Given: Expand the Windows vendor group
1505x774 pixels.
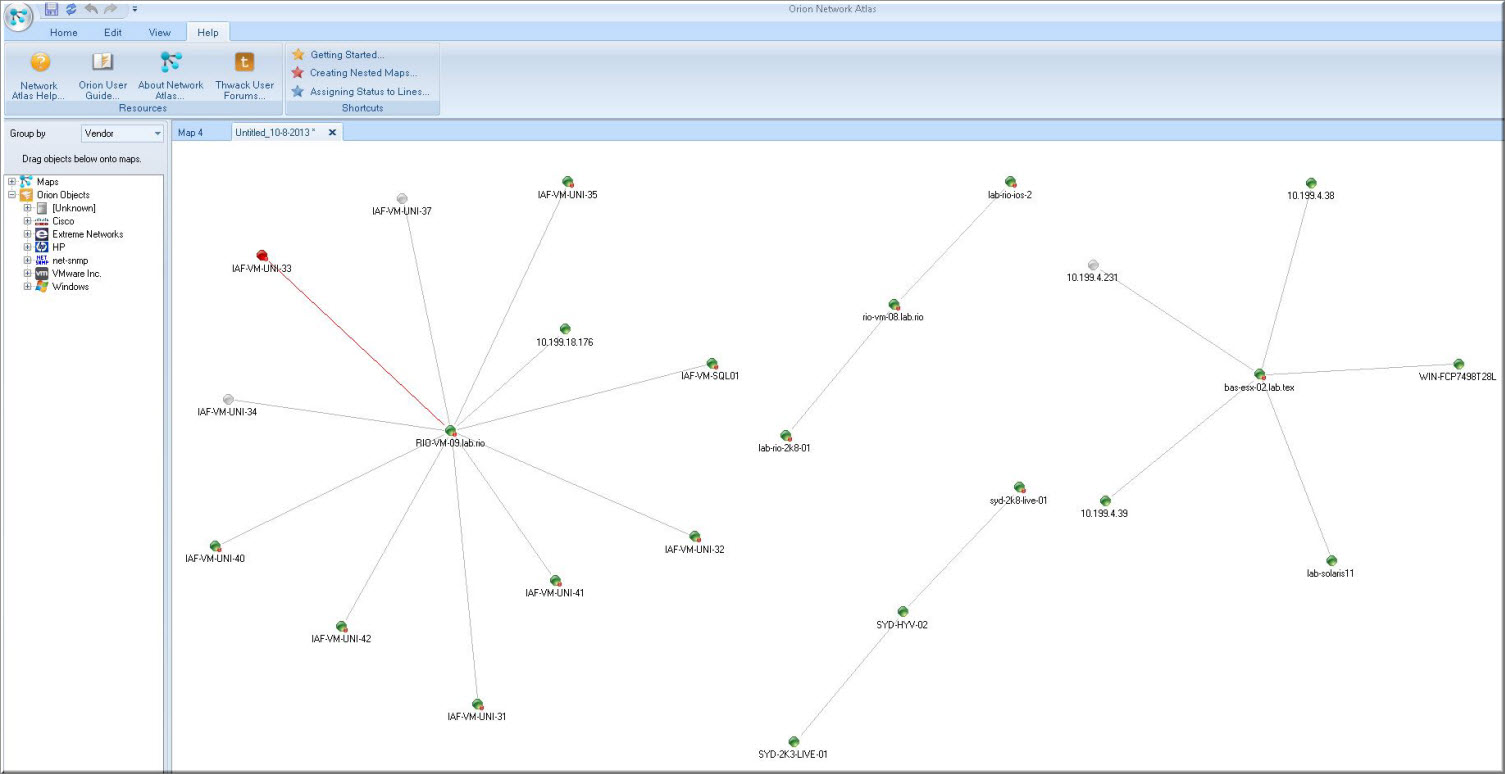Looking at the screenshot, I should click(28, 286).
